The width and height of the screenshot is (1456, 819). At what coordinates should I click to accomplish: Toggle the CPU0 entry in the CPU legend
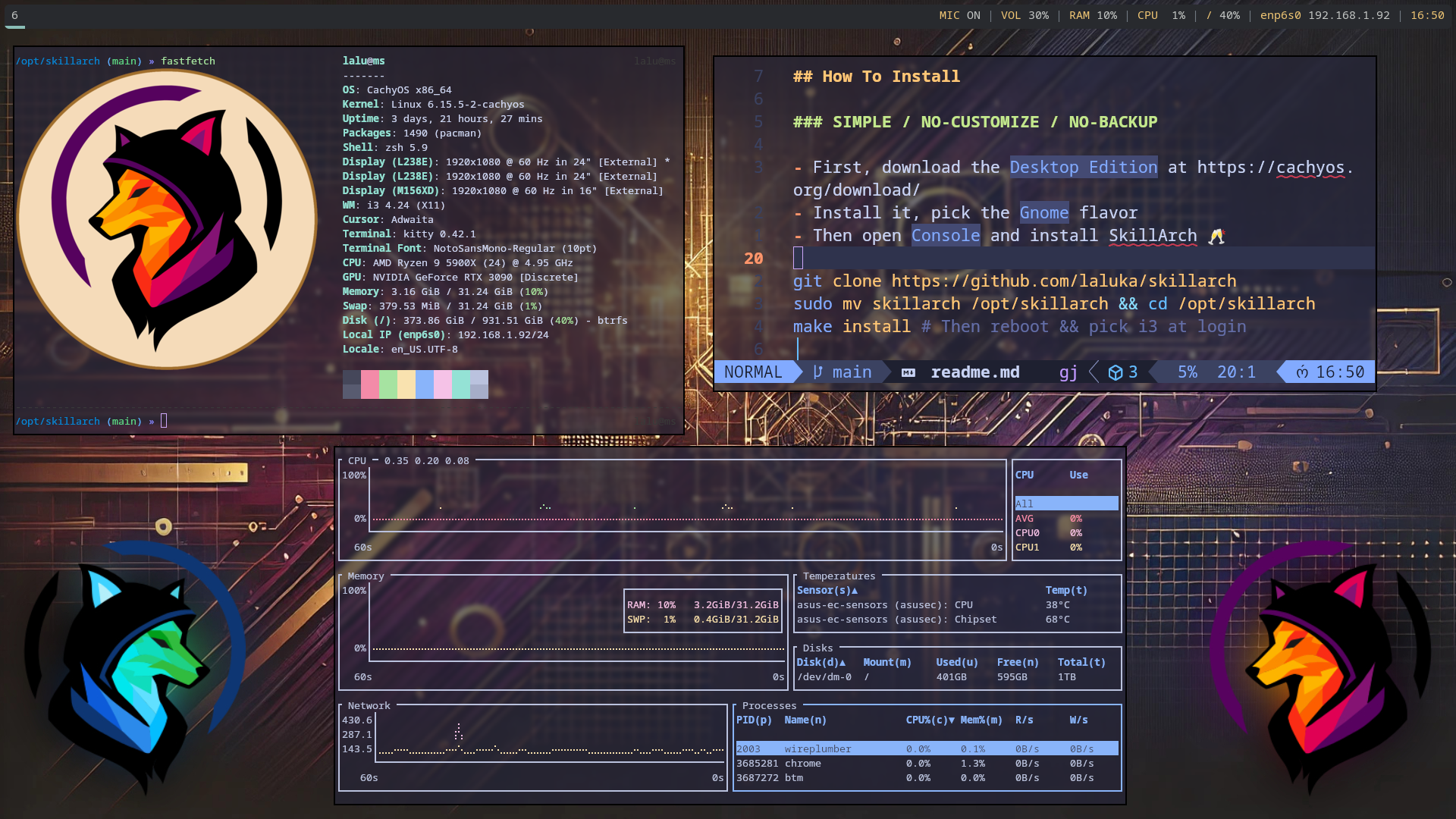(1028, 533)
